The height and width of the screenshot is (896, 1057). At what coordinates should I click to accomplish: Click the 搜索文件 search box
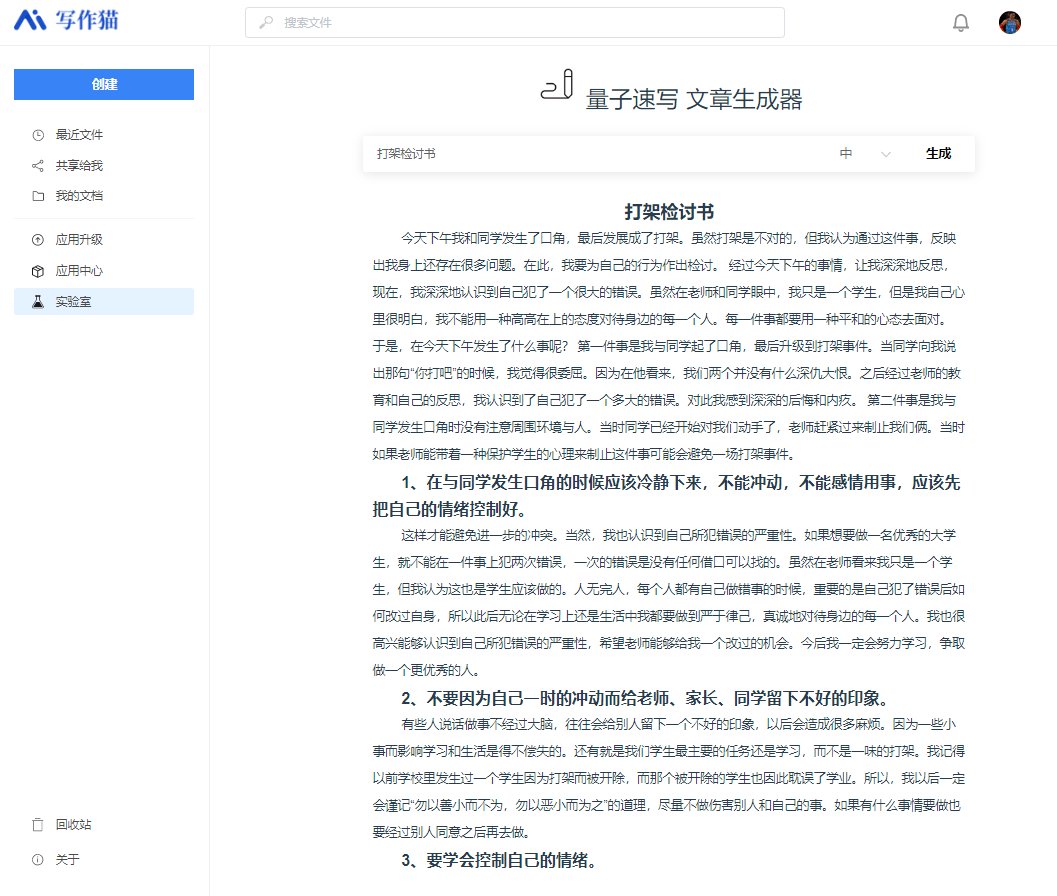pos(514,23)
